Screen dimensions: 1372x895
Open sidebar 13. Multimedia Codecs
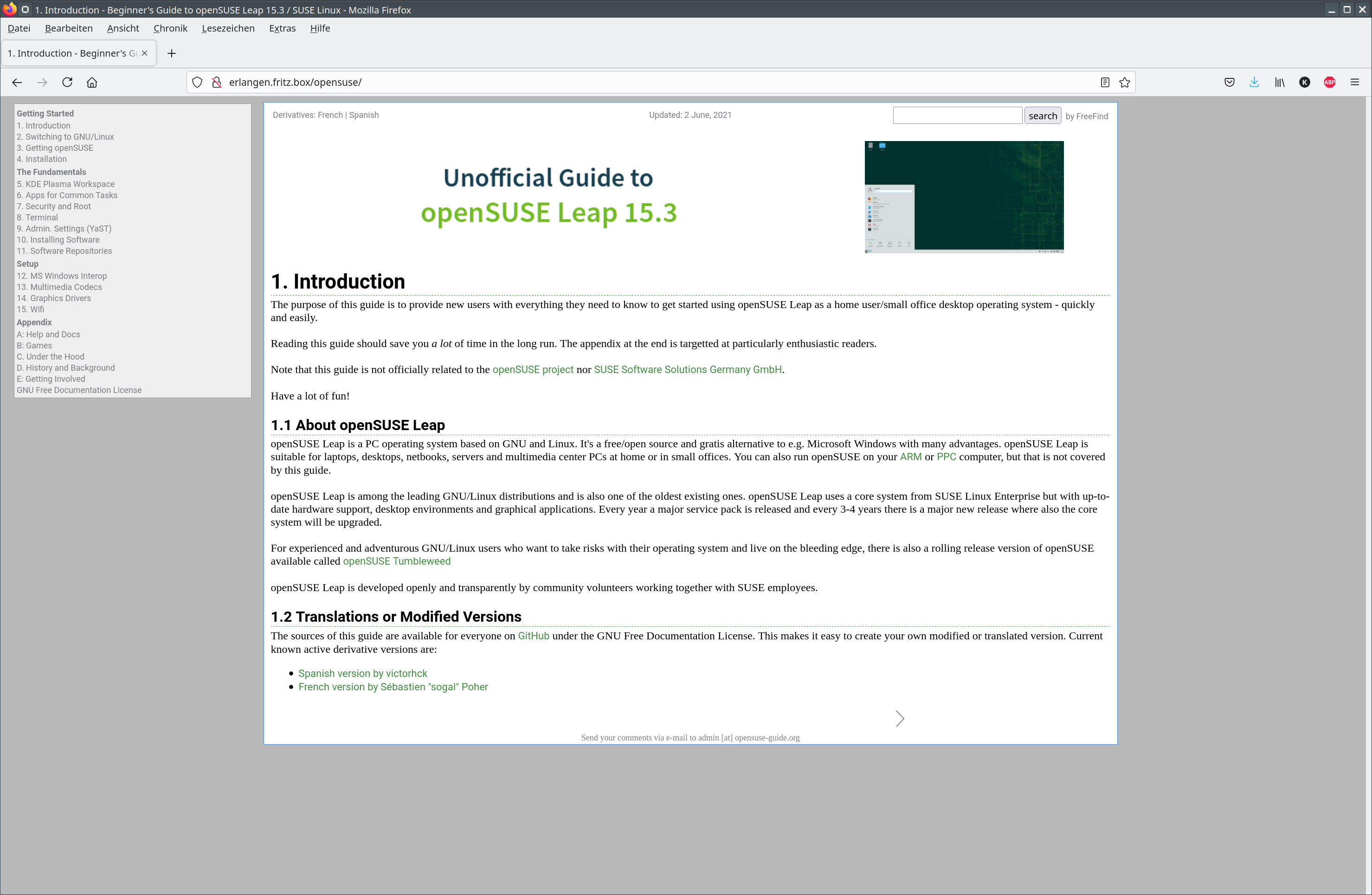(x=59, y=287)
